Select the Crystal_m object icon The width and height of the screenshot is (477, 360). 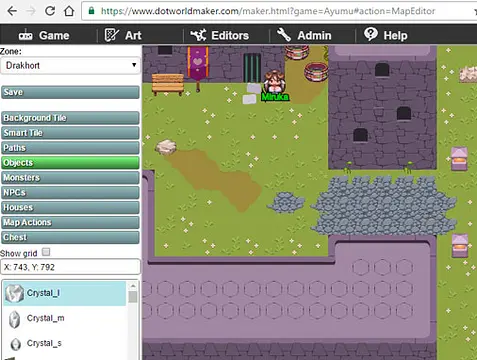click(14, 319)
